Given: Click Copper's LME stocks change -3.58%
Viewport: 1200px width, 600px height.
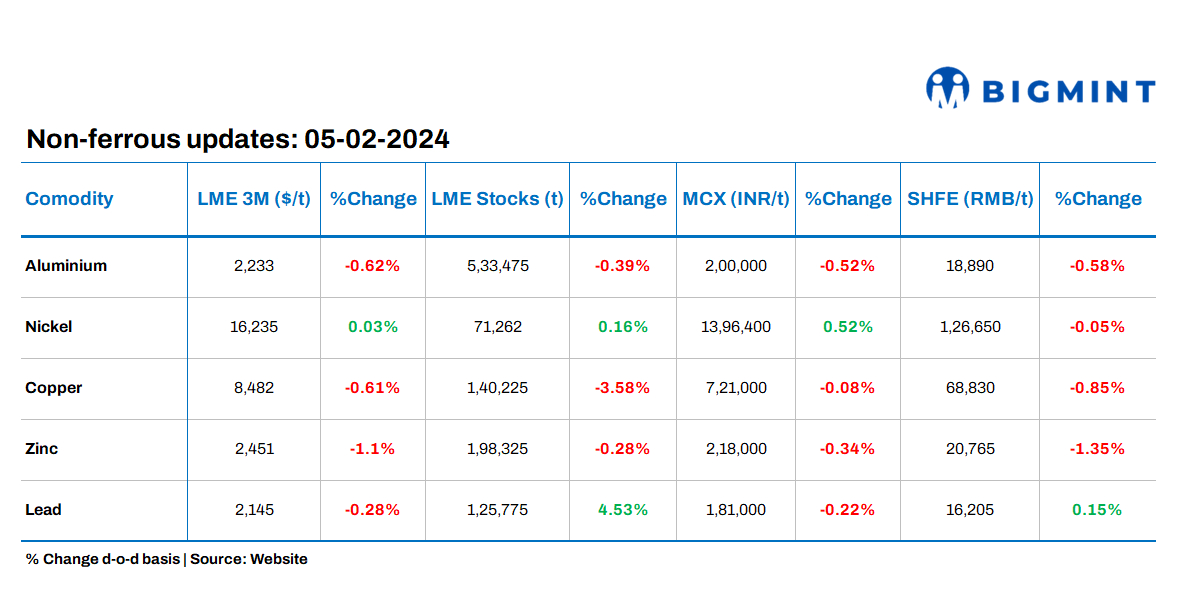Looking at the screenshot, I should coord(623,388).
